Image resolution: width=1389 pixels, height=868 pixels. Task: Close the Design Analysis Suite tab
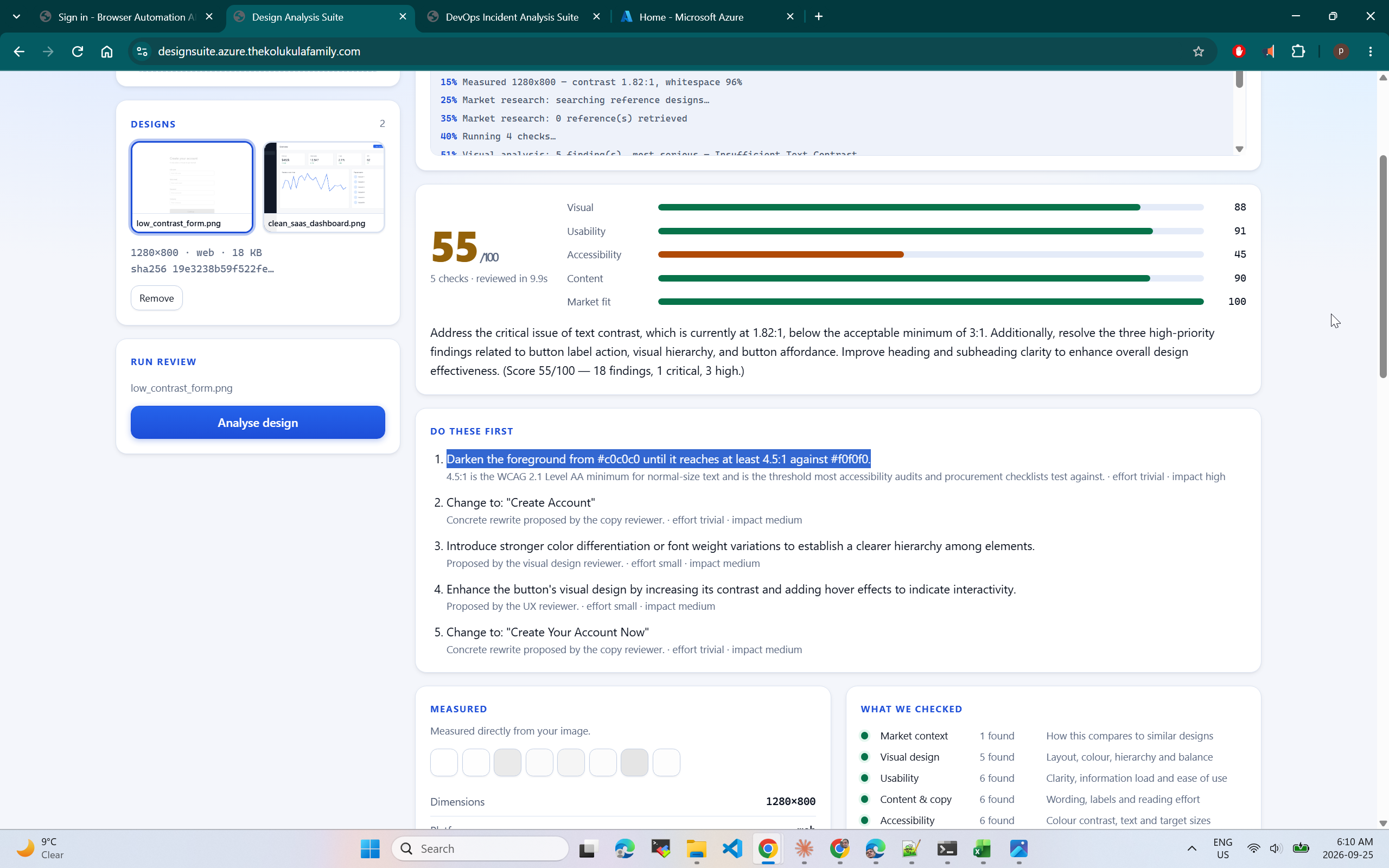click(x=403, y=17)
